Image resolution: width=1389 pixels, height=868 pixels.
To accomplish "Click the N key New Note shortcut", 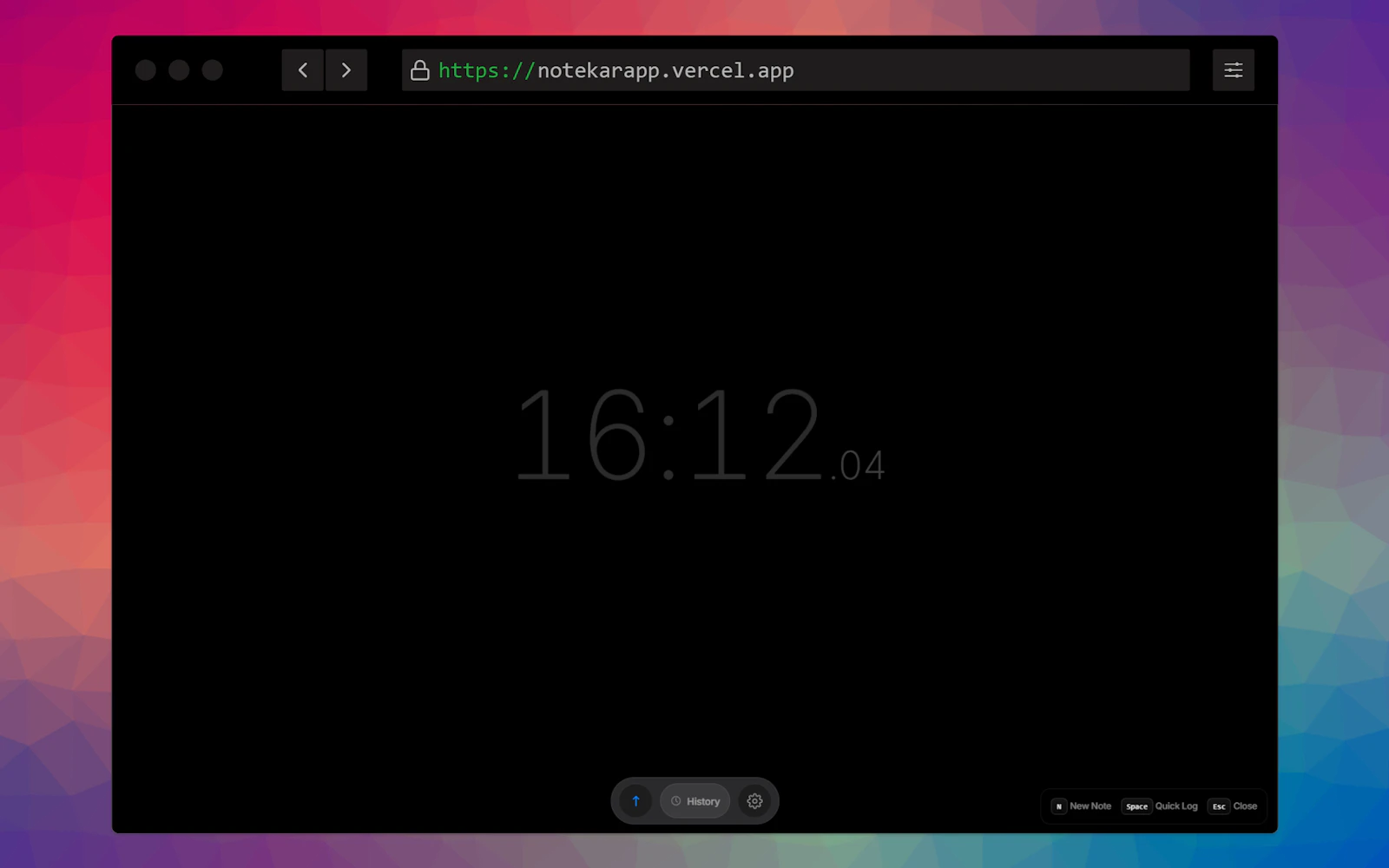I will click(x=1081, y=806).
